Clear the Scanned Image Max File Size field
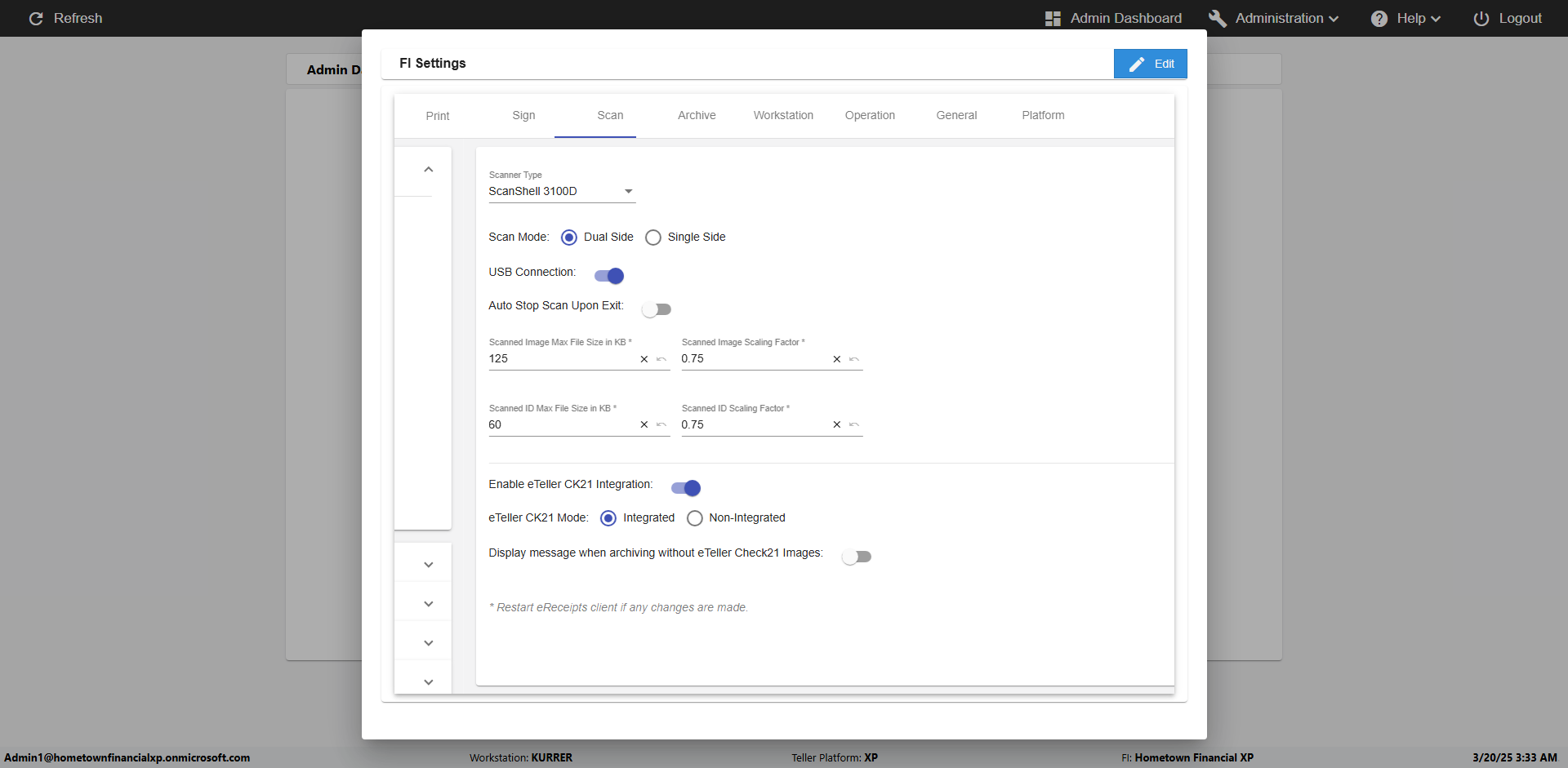Screen dimensions: 1568x768 click(644, 359)
